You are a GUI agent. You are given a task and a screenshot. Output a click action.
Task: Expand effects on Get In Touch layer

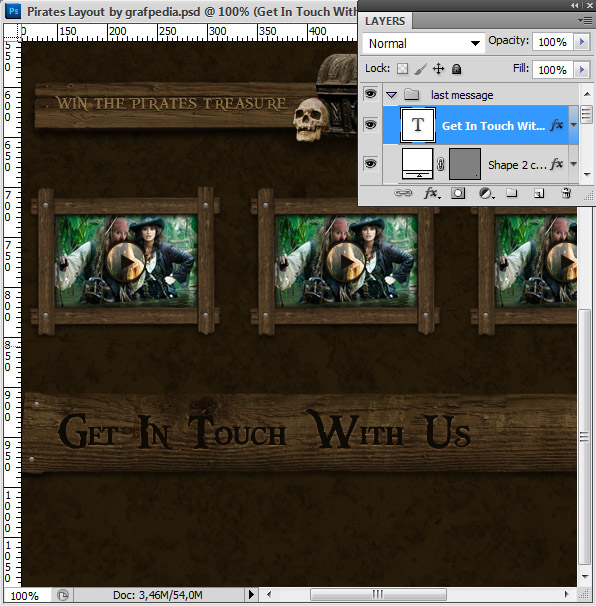point(573,125)
